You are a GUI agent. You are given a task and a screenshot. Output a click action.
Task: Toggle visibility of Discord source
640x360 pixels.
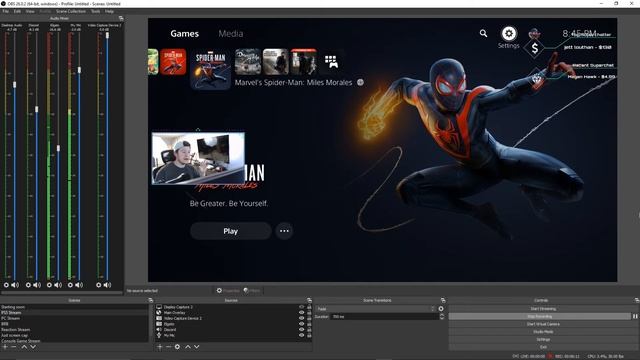click(x=302, y=329)
